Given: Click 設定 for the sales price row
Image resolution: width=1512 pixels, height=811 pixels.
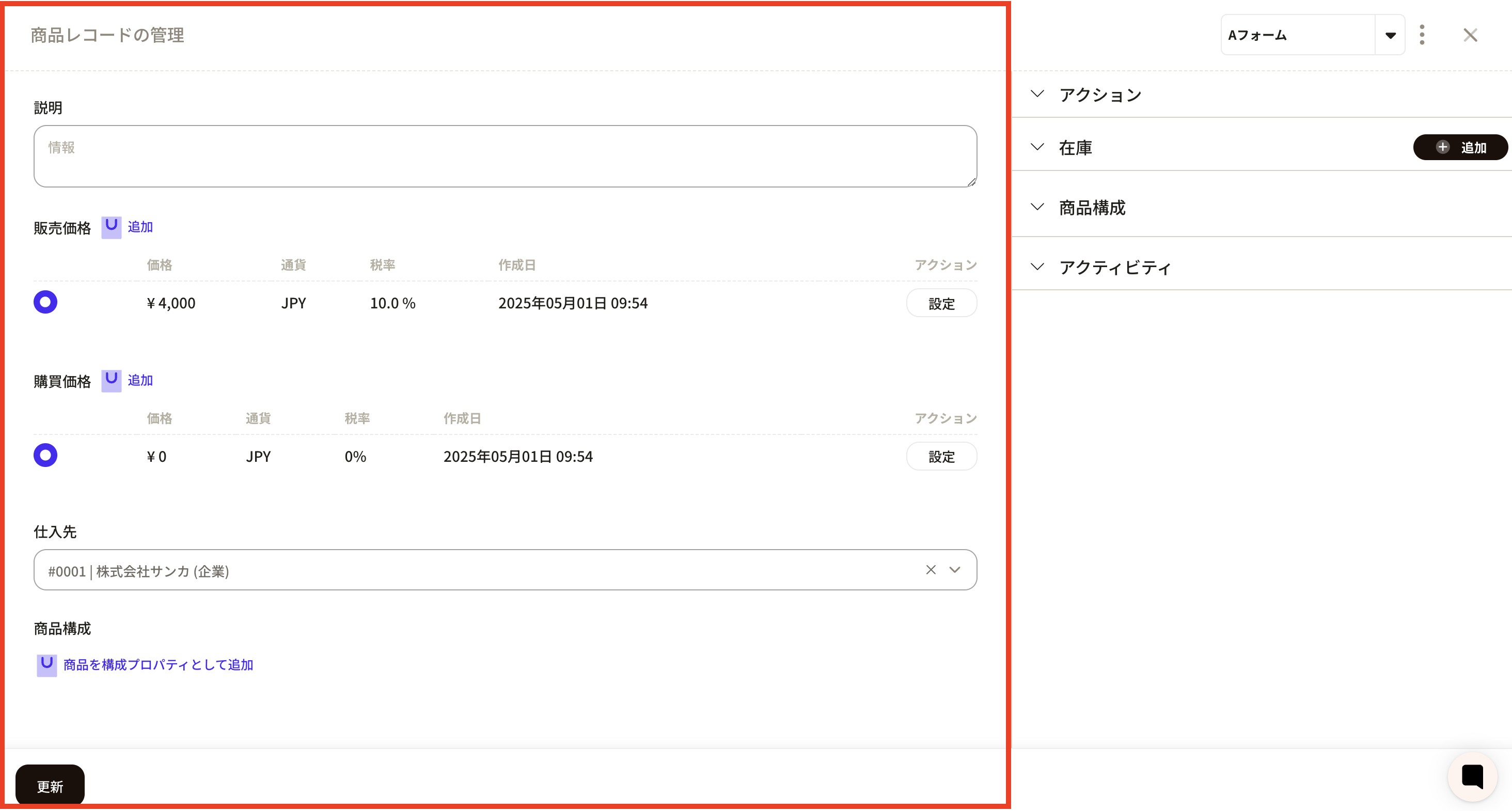Looking at the screenshot, I should (941, 303).
